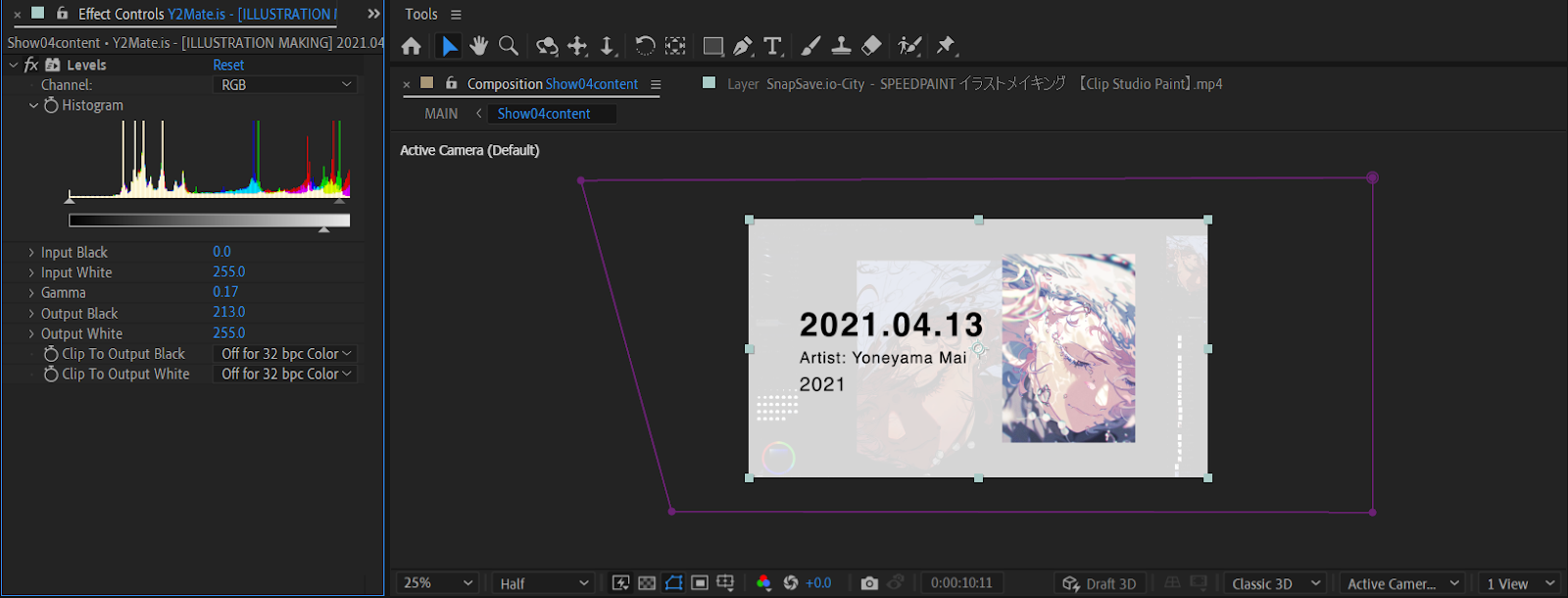Select the Zoom magnifier tool

[508, 46]
